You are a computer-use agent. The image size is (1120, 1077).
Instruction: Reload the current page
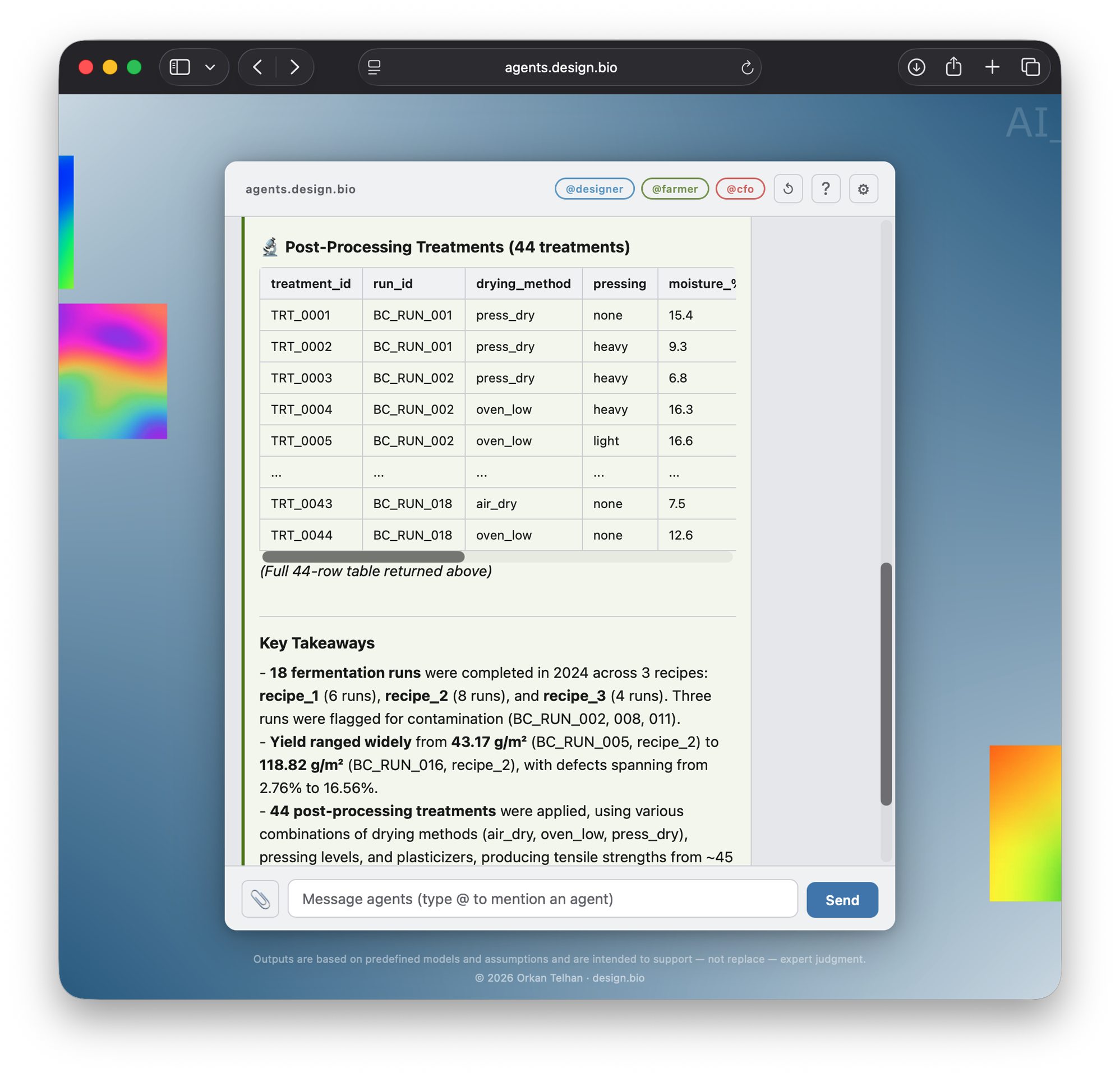coord(747,67)
